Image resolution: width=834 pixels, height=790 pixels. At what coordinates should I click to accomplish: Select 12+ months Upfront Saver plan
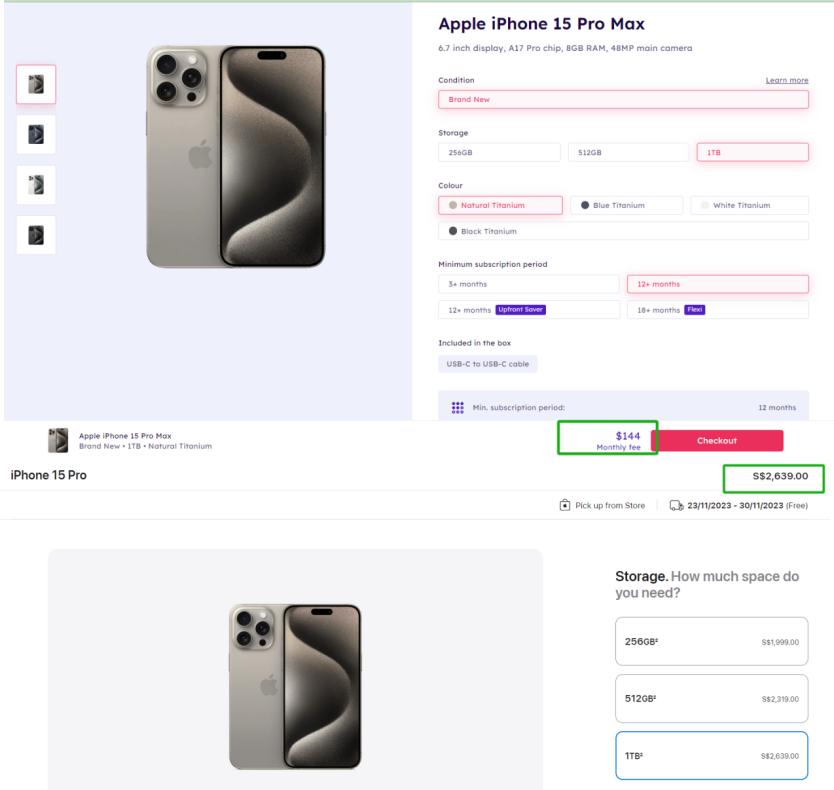(528, 310)
